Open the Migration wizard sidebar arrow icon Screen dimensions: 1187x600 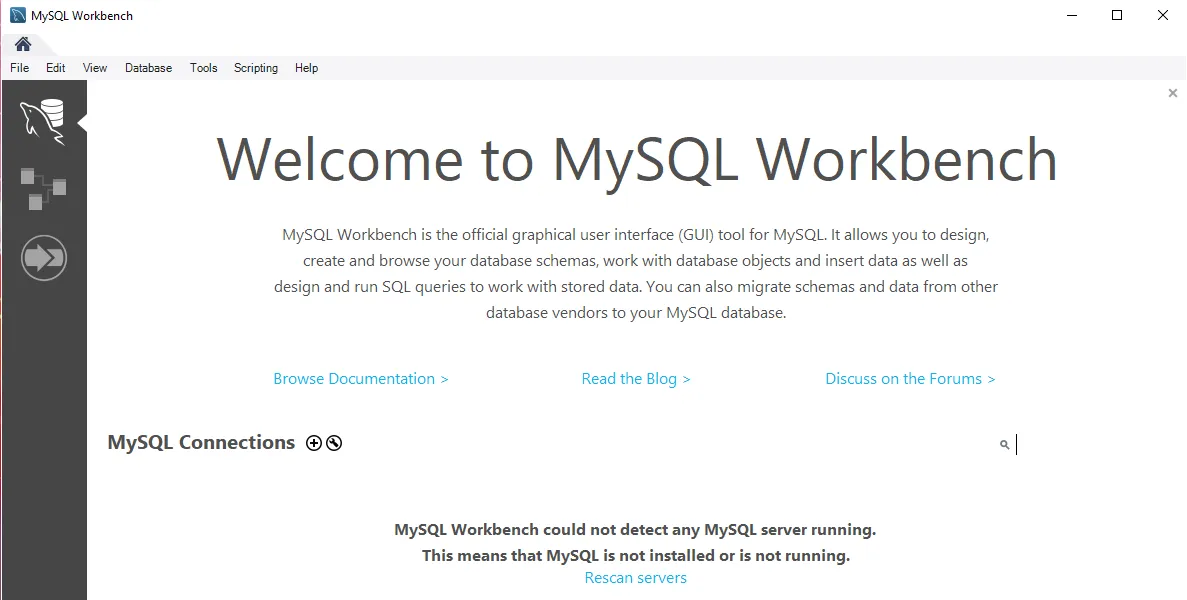(44, 258)
